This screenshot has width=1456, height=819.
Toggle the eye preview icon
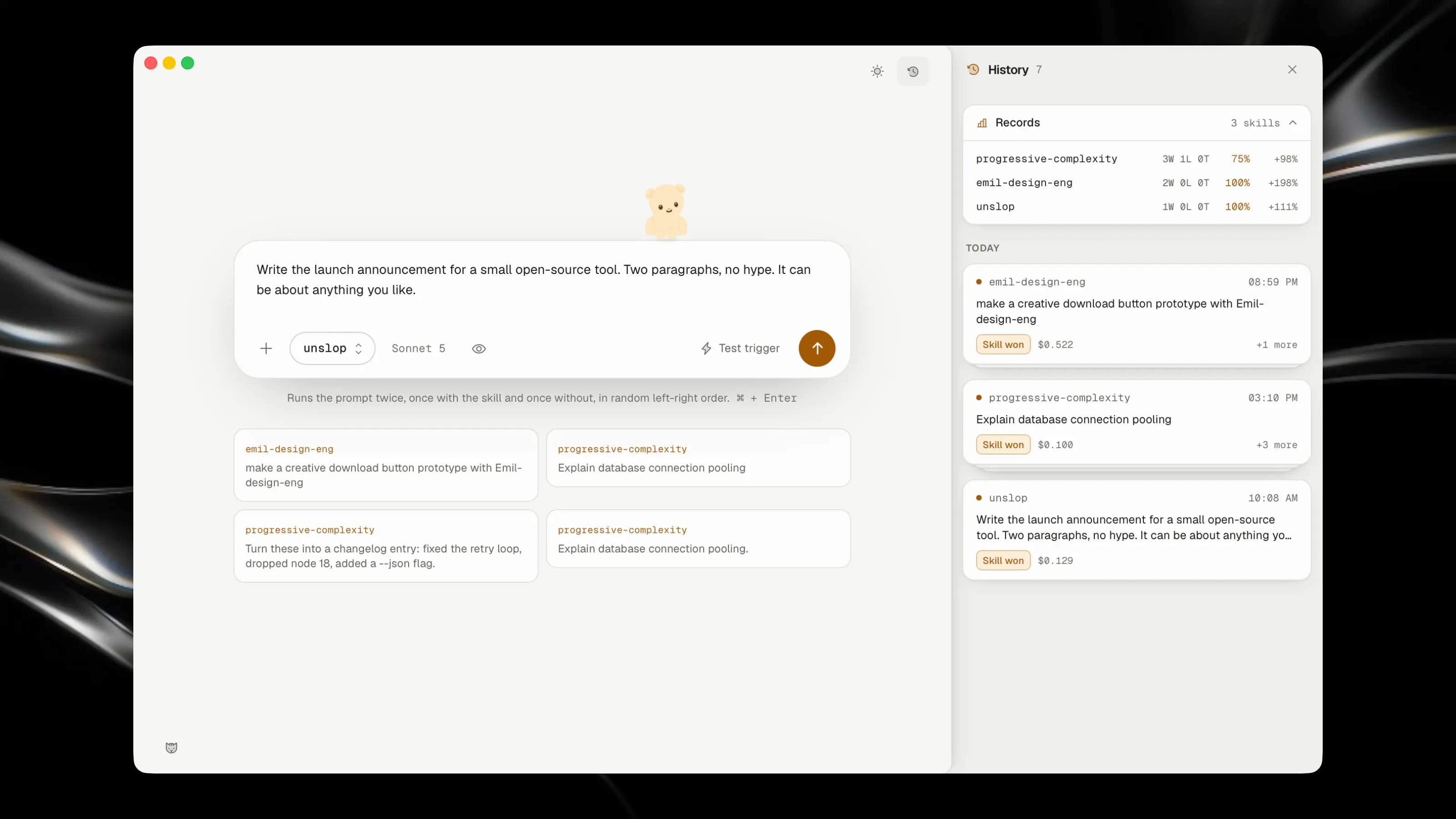[x=479, y=349]
